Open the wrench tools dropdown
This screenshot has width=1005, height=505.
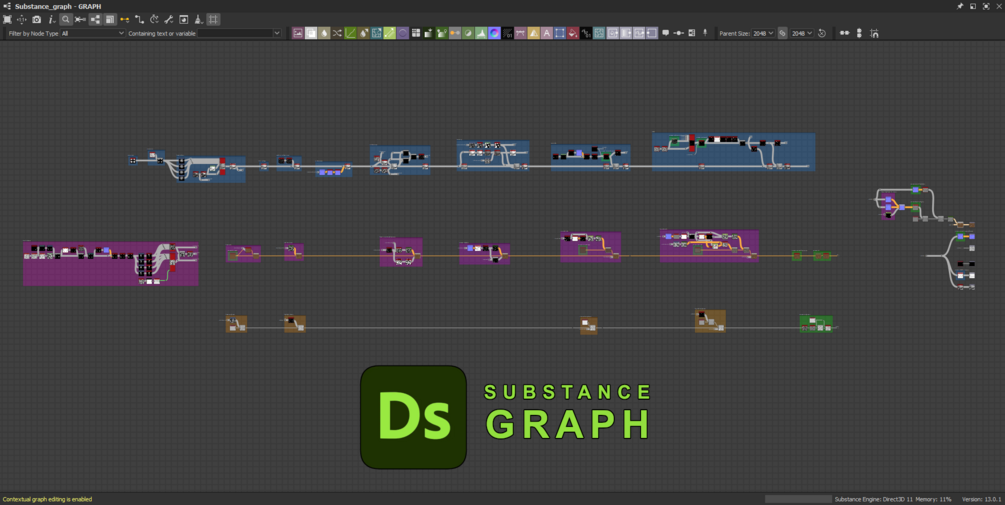(x=169, y=19)
